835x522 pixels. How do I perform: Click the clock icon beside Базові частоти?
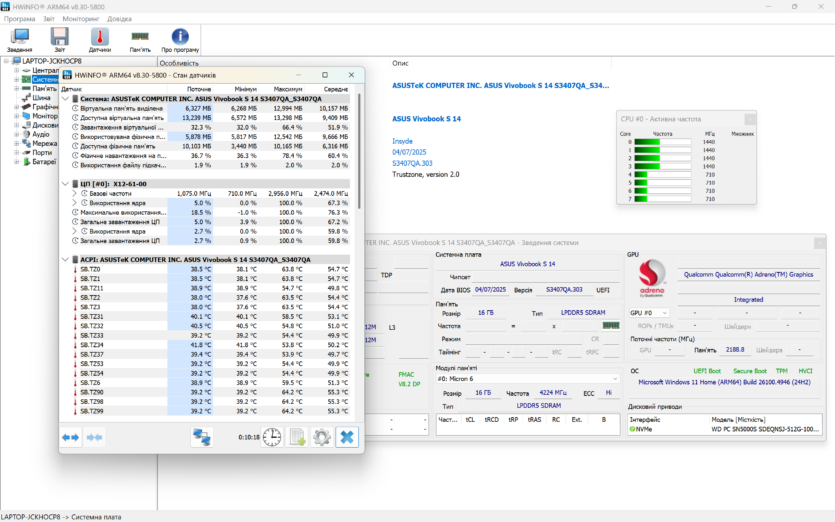coord(84,193)
